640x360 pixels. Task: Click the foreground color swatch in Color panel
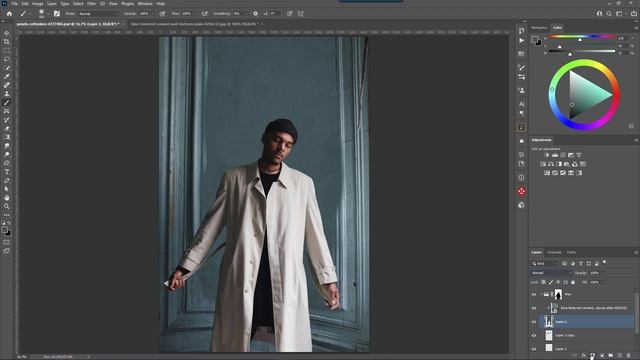point(535,39)
